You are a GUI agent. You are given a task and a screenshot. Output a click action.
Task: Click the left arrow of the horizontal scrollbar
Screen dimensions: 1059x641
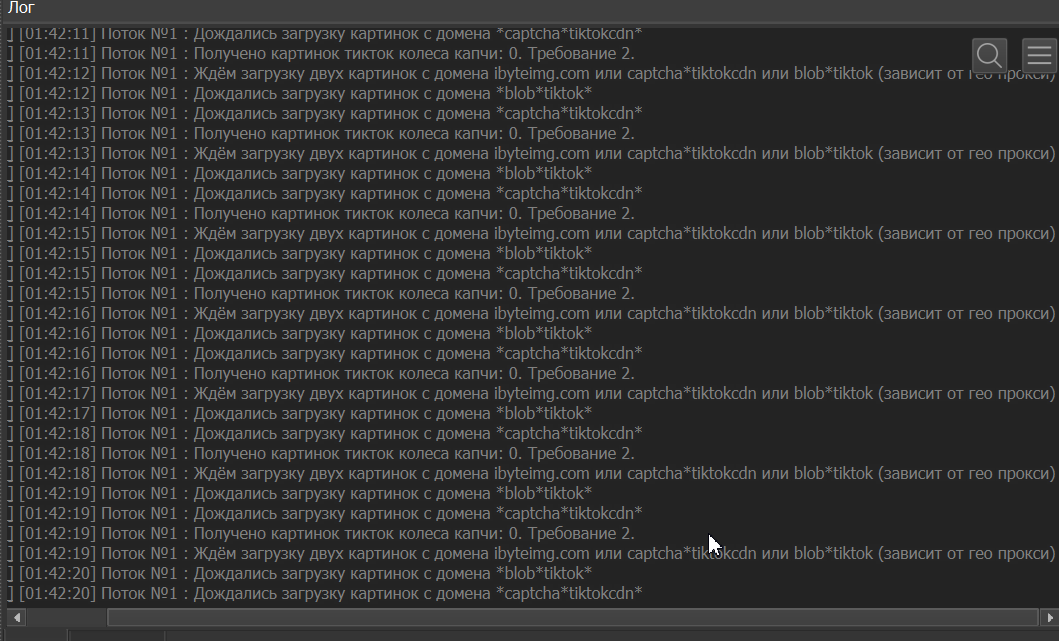coord(16,618)
